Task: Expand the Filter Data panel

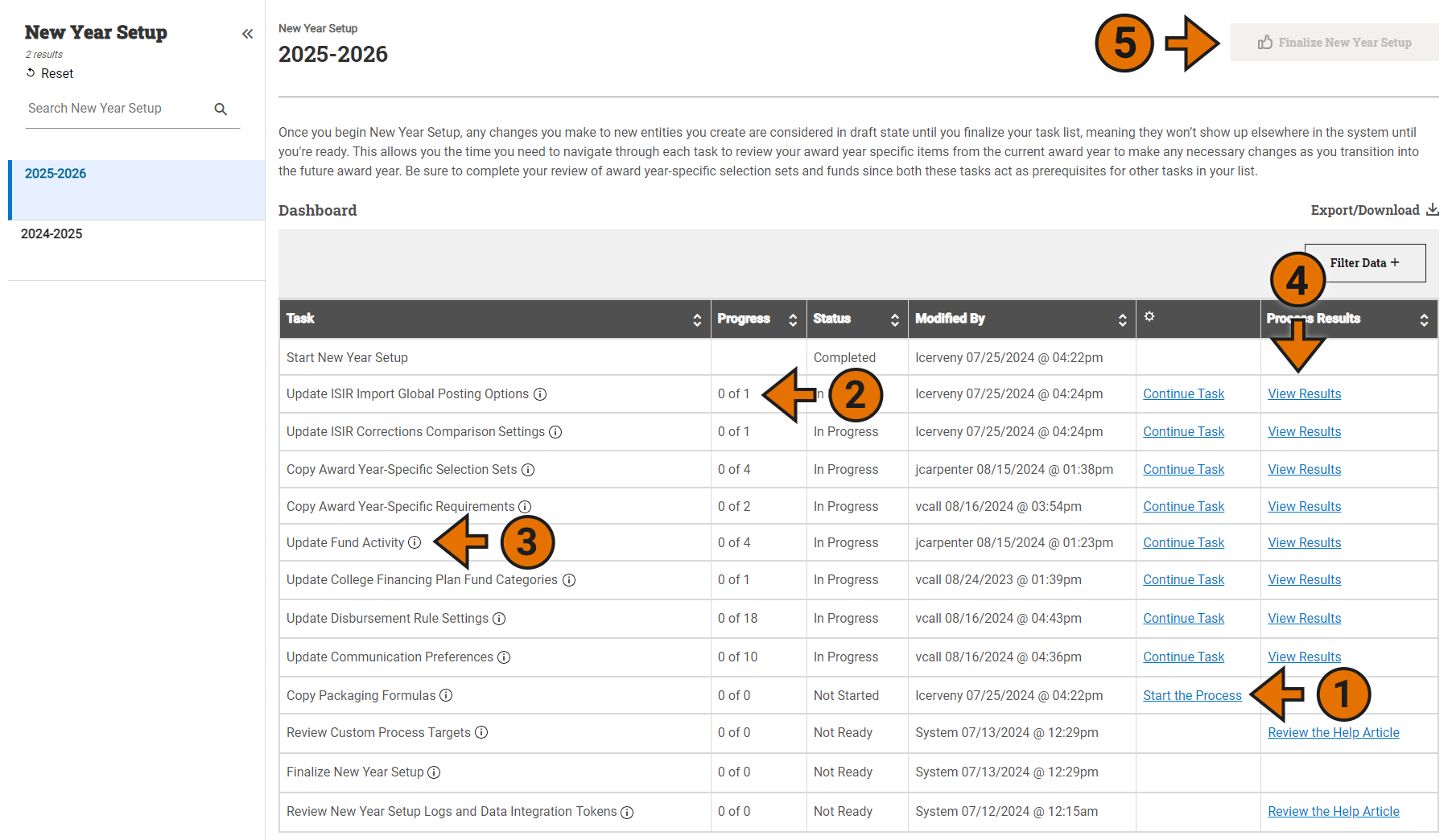Action: pyautogui.click(x=1365, y=263)
